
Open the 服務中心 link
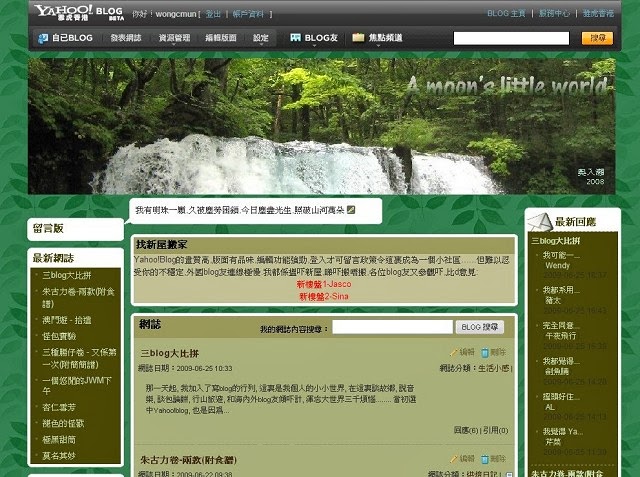[x=554, y=13]
